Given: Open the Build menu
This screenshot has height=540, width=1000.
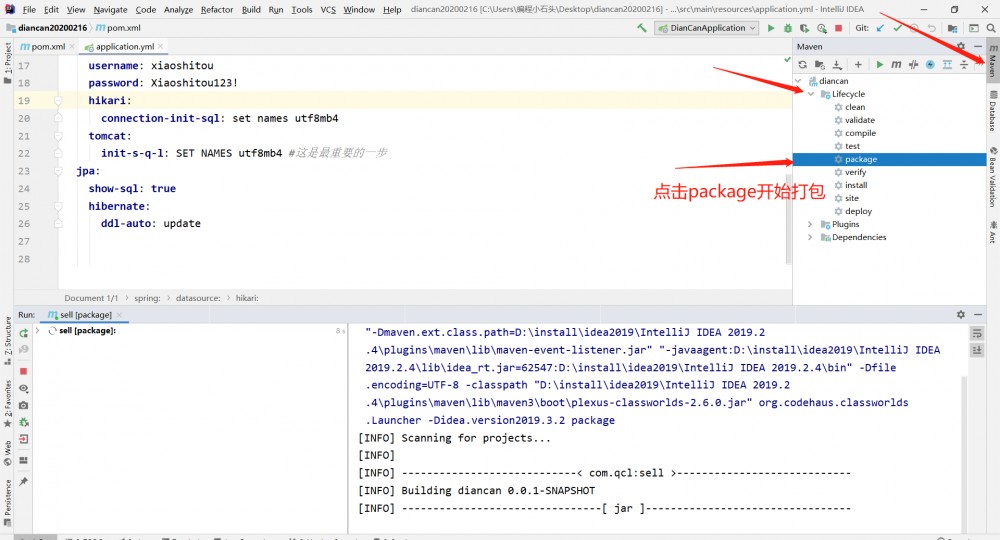Looking at the screenshot, I should (x=251, y=10).
